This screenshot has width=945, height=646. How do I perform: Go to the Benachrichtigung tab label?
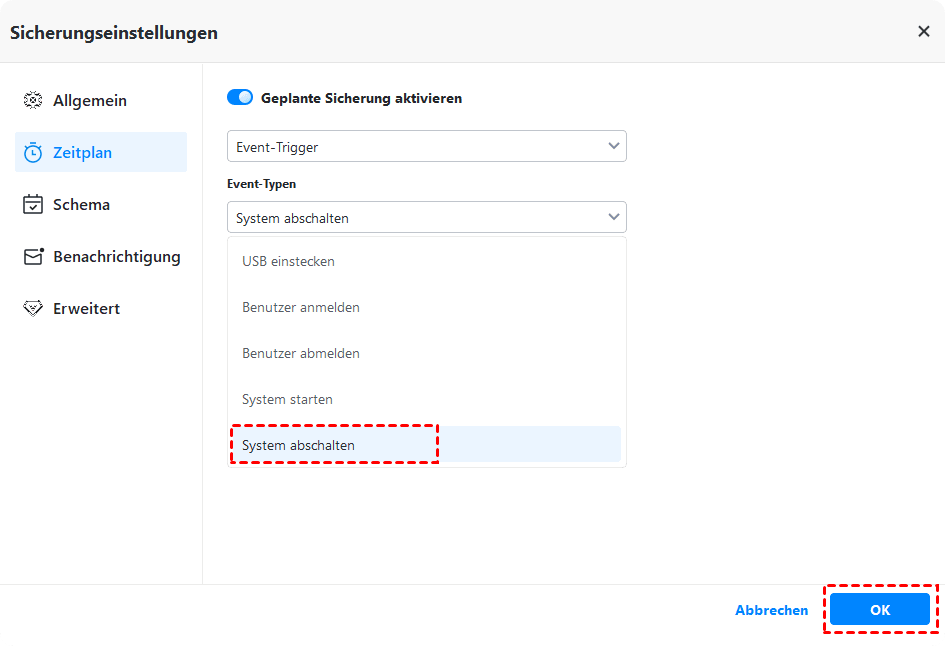[x=116, y=257]
